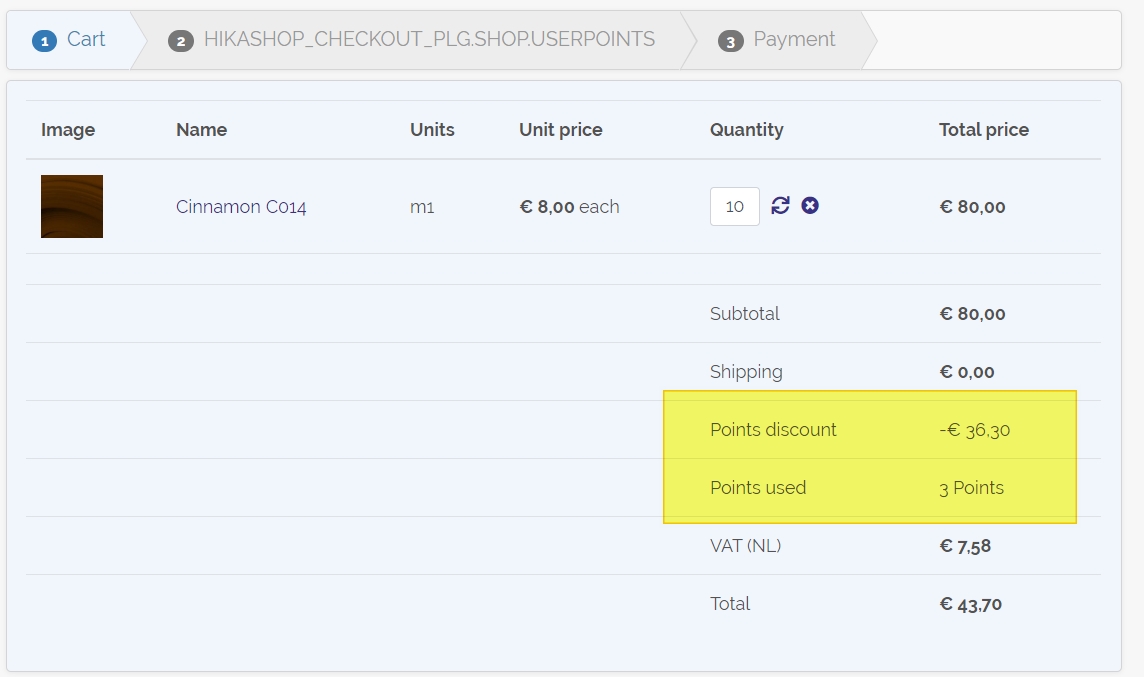Image resolution: width=1144 pixels, height=677 pixels.
Task: Refresh the cart quantity for Cinnamon C014
Action: (781, 205)
